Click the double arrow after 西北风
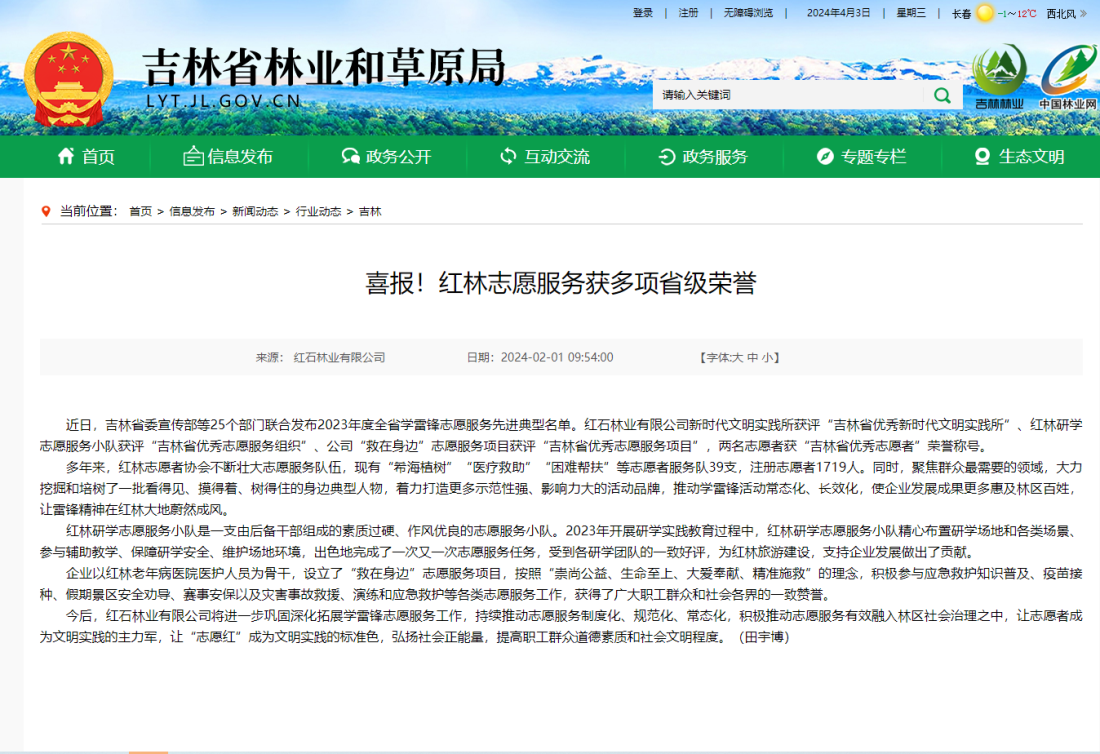This screenshot has width=1100, height=754. pos(1084,13)
